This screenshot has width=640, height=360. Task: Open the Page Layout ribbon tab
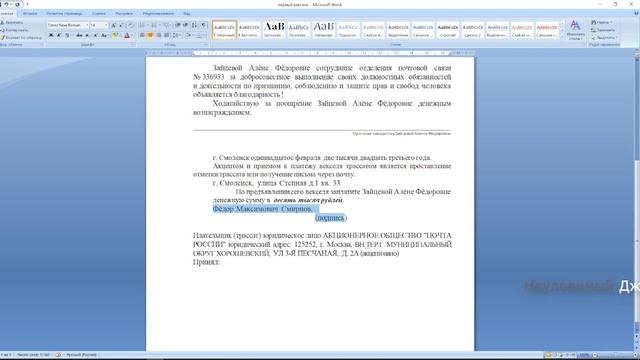[x=64, y=13]
